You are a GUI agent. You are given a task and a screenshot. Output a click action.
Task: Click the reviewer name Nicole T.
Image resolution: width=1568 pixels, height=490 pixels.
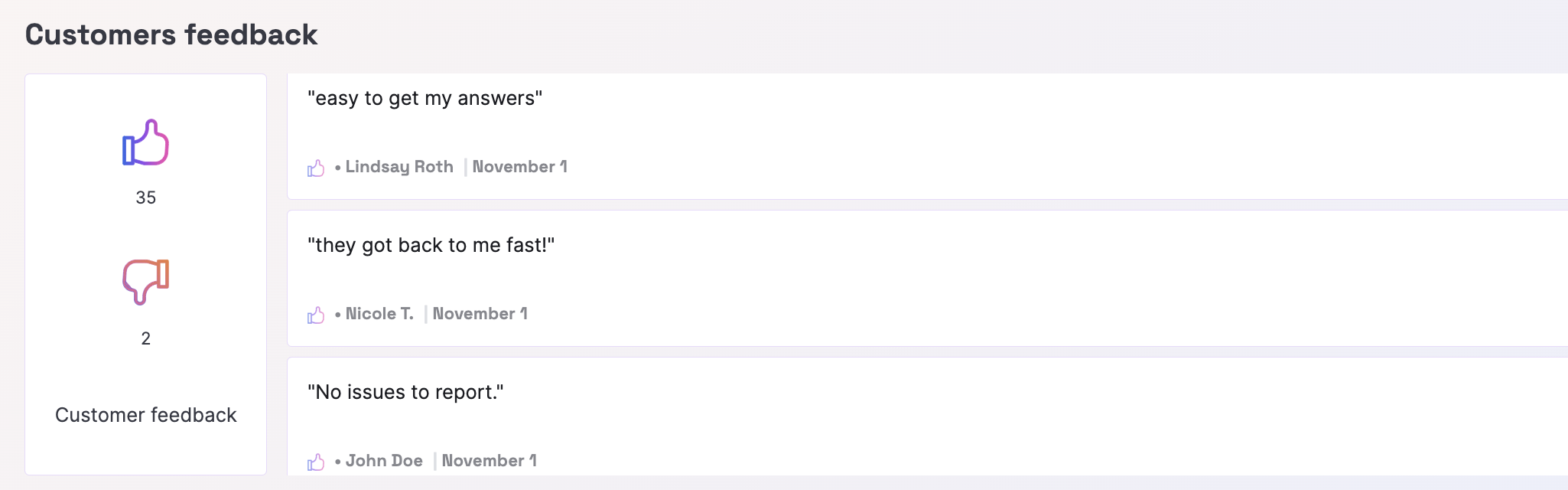379,314
